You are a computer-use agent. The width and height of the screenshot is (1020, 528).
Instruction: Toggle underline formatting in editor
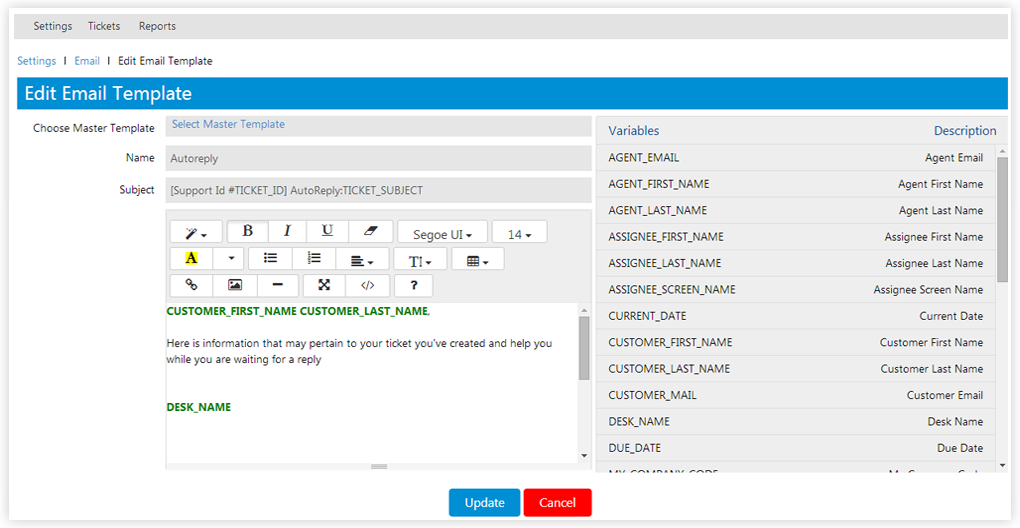(x=327, y=231)
